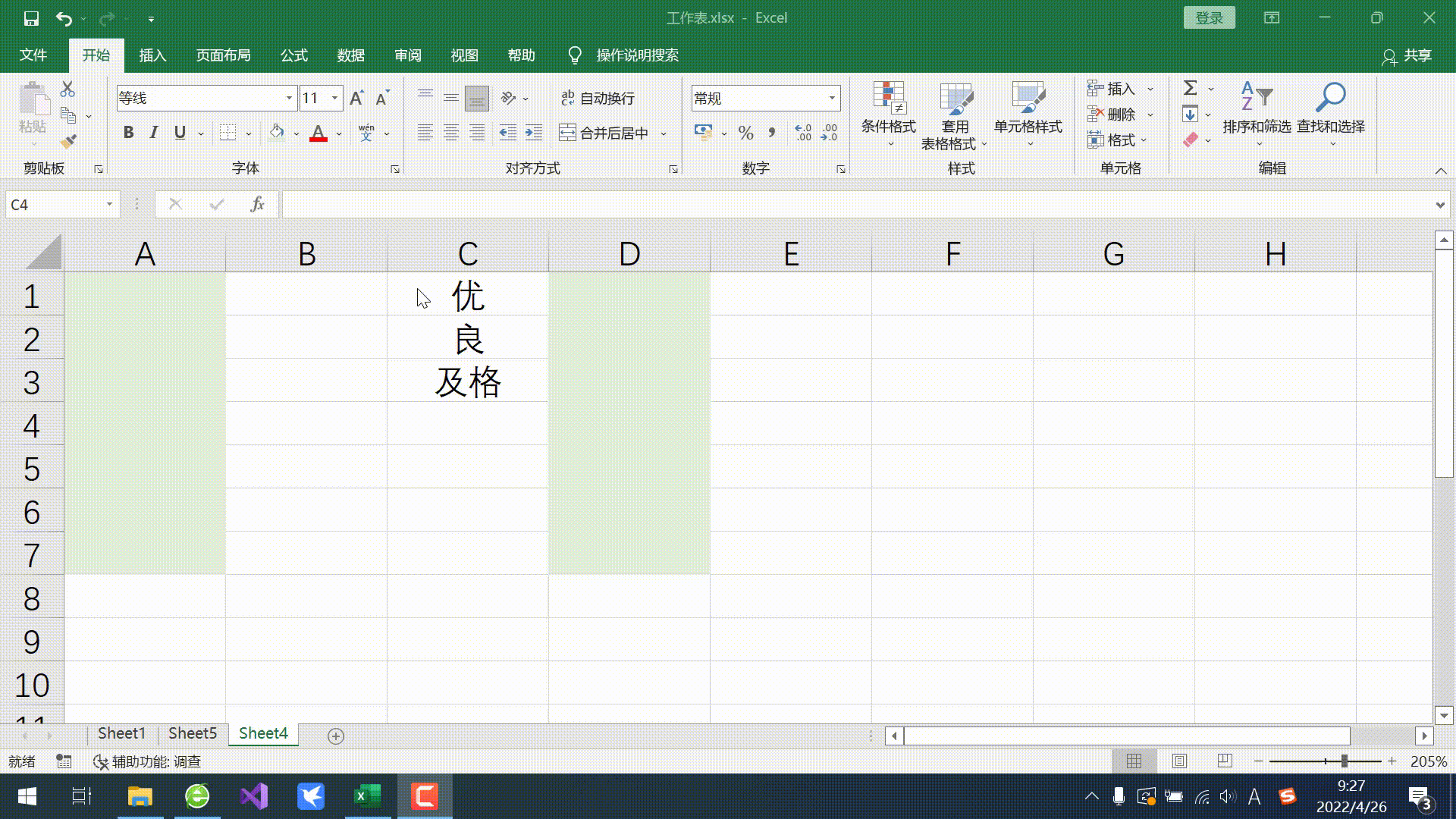Toggle italic text formatting

pos(153,132)
